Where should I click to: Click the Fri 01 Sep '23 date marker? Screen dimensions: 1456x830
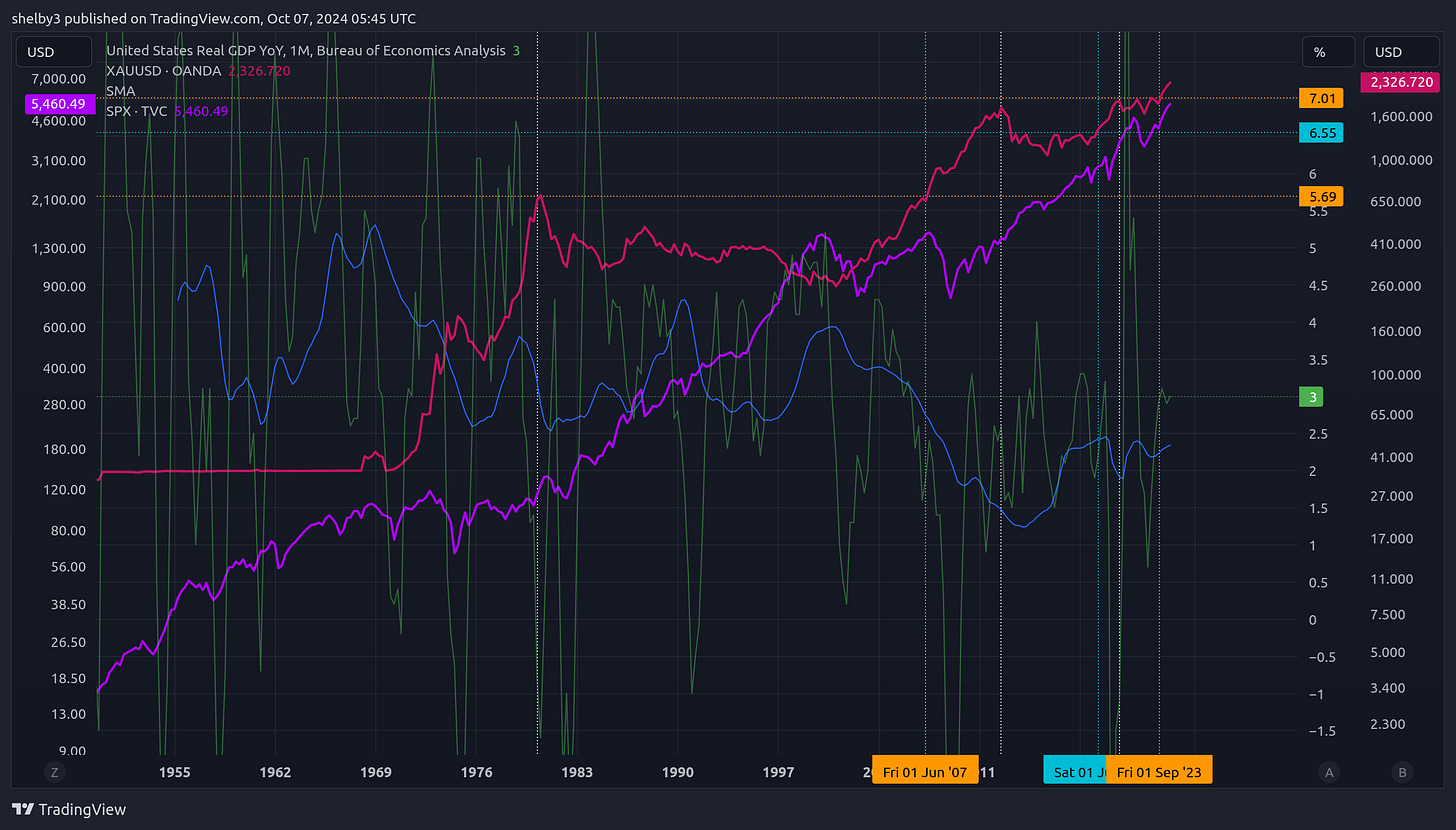coord(1159,772)
